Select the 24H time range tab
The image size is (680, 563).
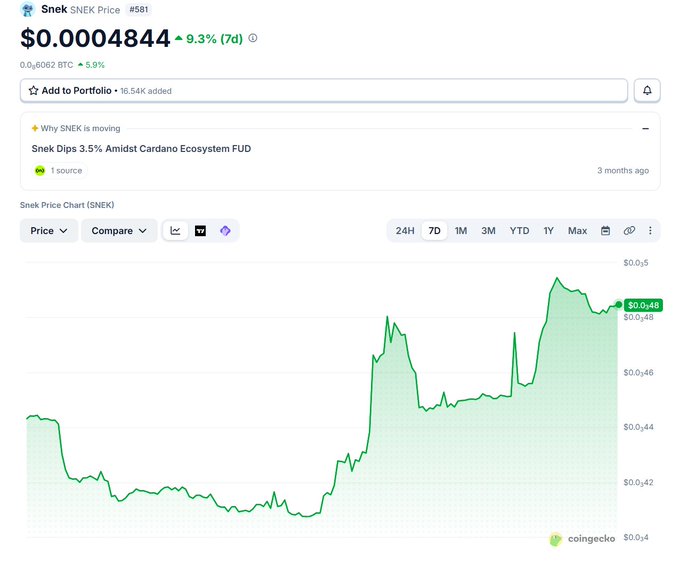(405, 231)
